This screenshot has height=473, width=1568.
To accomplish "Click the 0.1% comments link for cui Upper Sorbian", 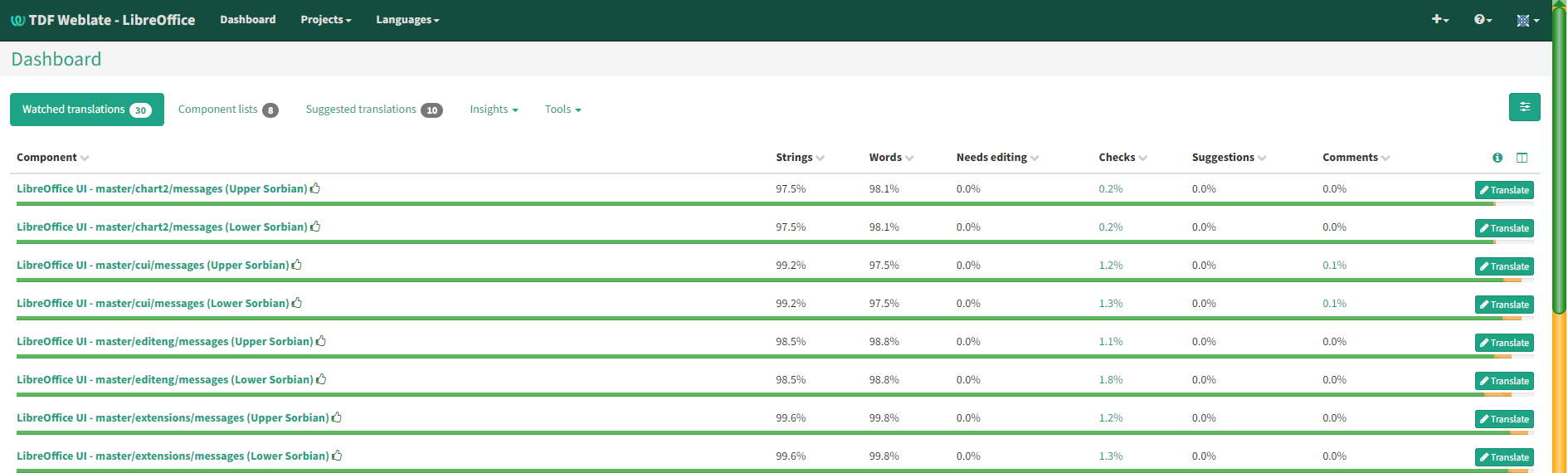I will click(1335, 266).
